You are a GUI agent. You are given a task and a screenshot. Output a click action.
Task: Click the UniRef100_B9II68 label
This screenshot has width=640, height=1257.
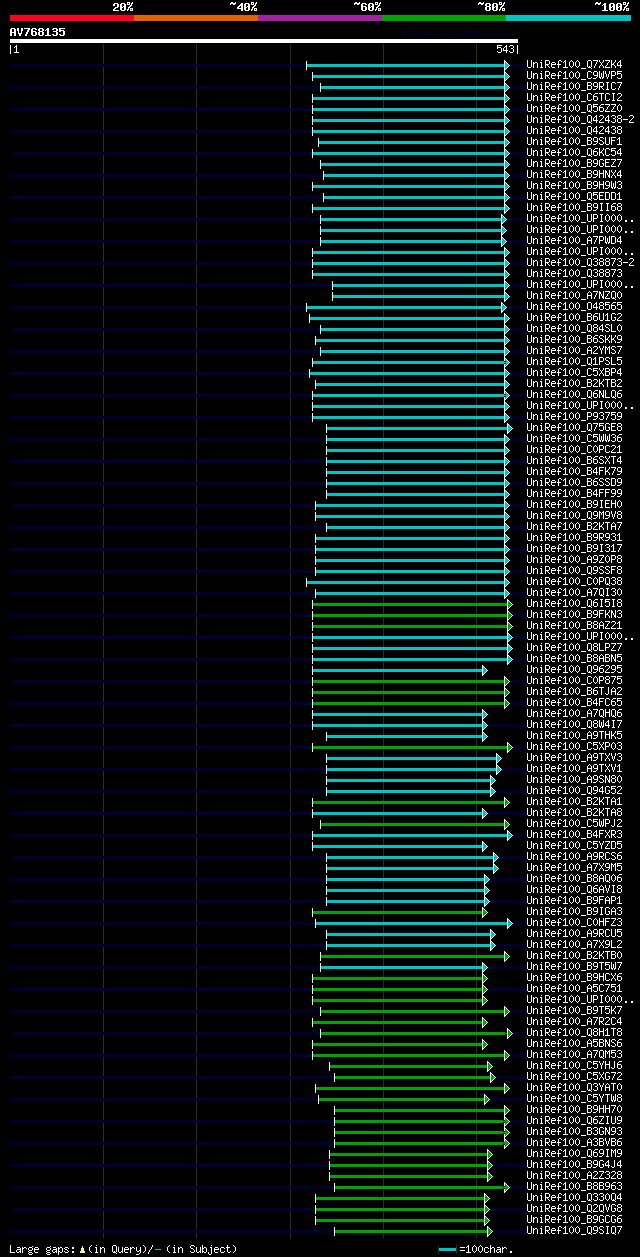click(x=574, y=207)
